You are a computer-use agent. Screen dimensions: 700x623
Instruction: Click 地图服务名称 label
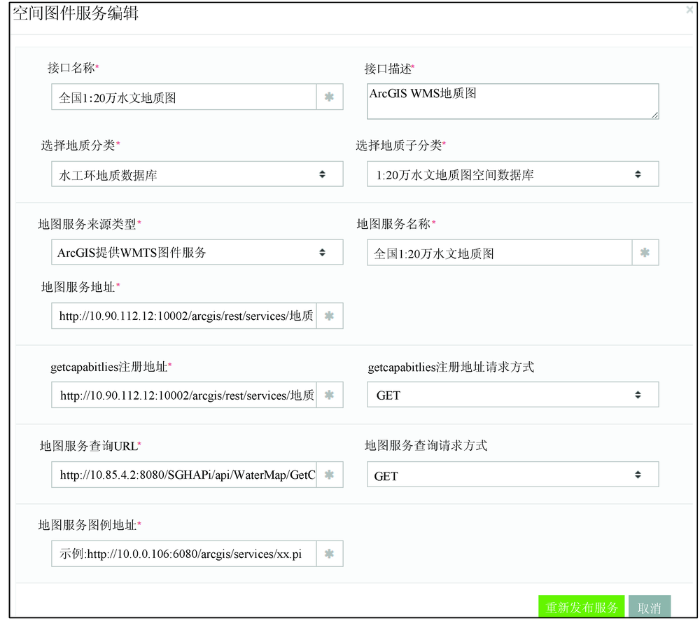coord(394,224)
